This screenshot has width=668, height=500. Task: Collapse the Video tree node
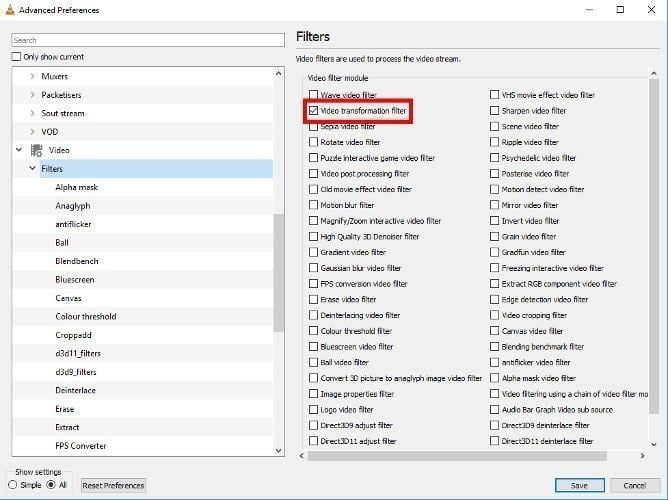tap(19, 150)
